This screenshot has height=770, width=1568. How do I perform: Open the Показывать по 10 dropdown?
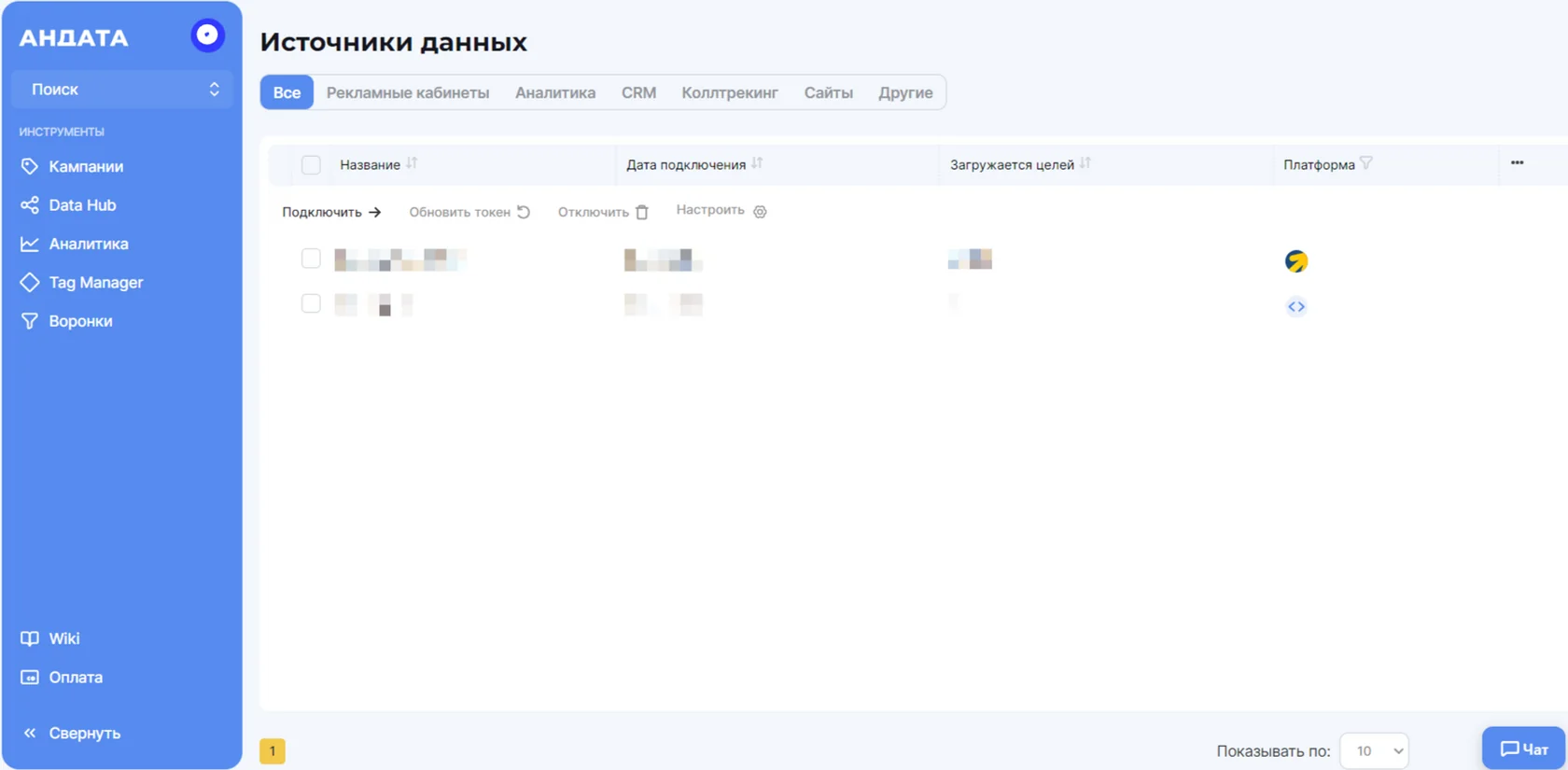pyautogui.click(x=1374, y=751)
